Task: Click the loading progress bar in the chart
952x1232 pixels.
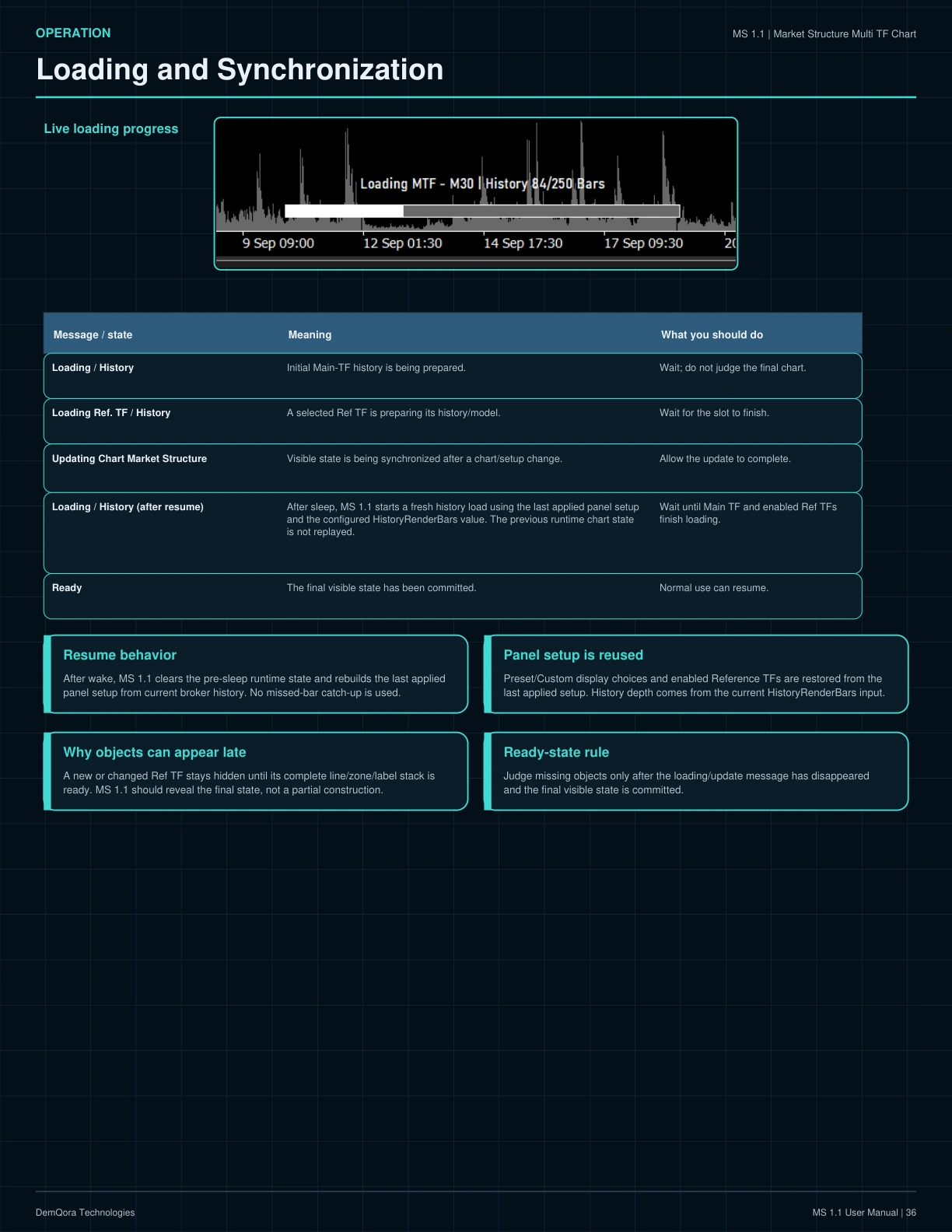Action: (482, 211)
